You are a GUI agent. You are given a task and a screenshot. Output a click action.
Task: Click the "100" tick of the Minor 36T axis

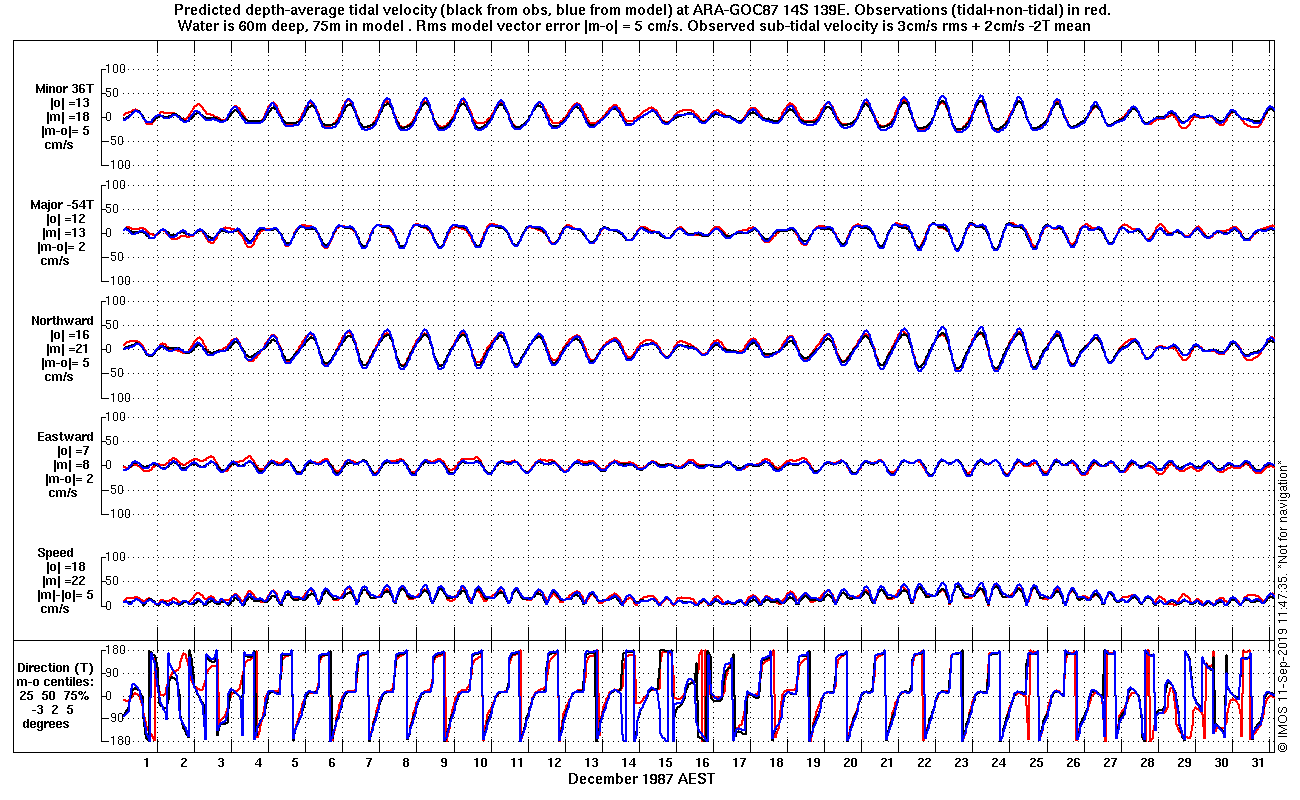113,69
